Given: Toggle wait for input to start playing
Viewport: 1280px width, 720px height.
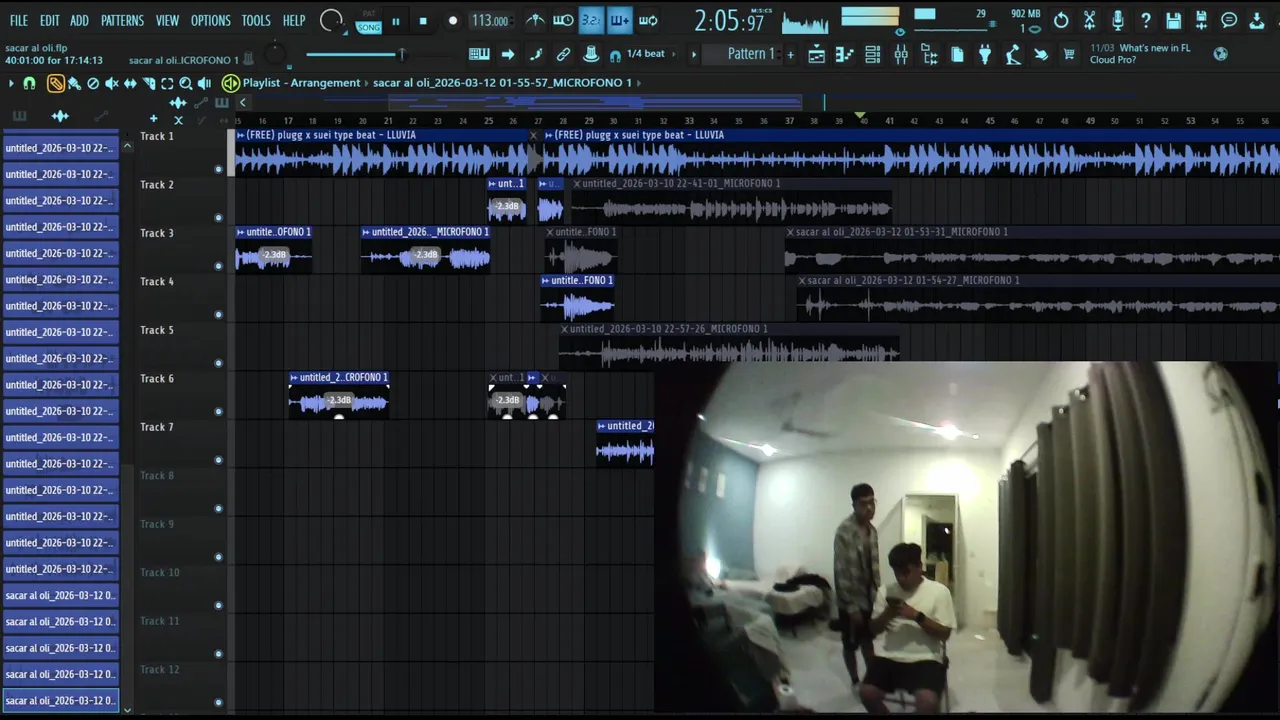Looking at the screenshot, I should tap(563, 21).
